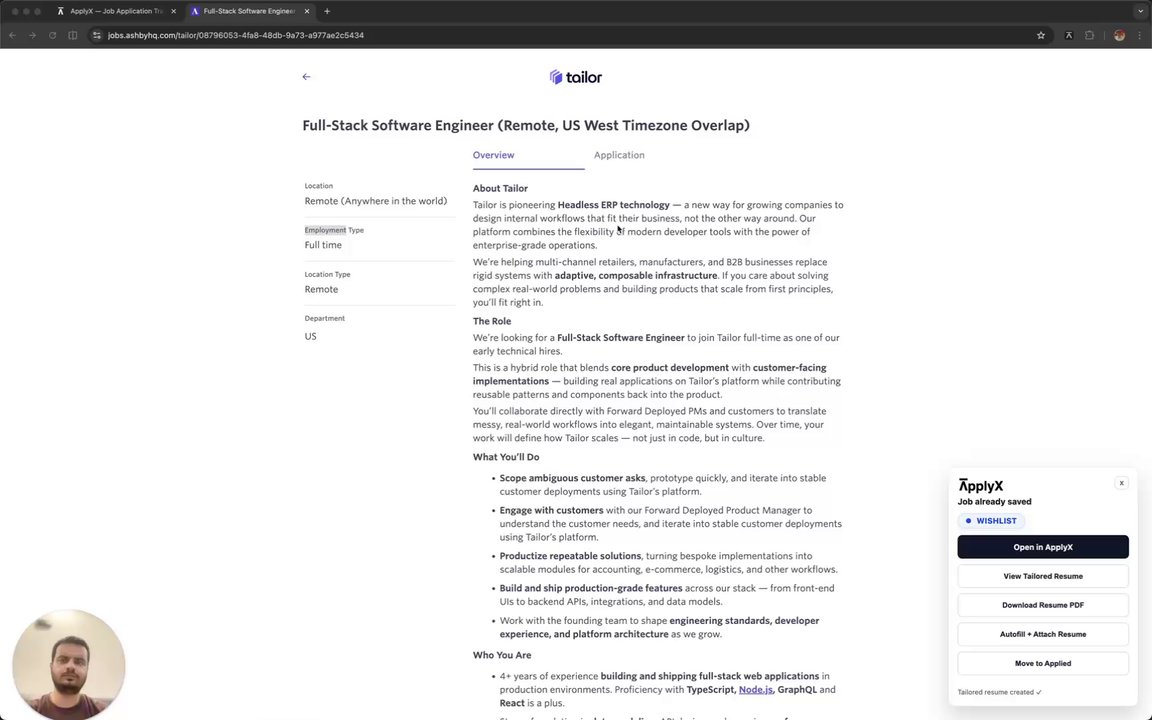Screen dimensions: 1152x720
Task: Go back using the purple arrow on the page
Action: pyautogui.click(x=306, y=76)
